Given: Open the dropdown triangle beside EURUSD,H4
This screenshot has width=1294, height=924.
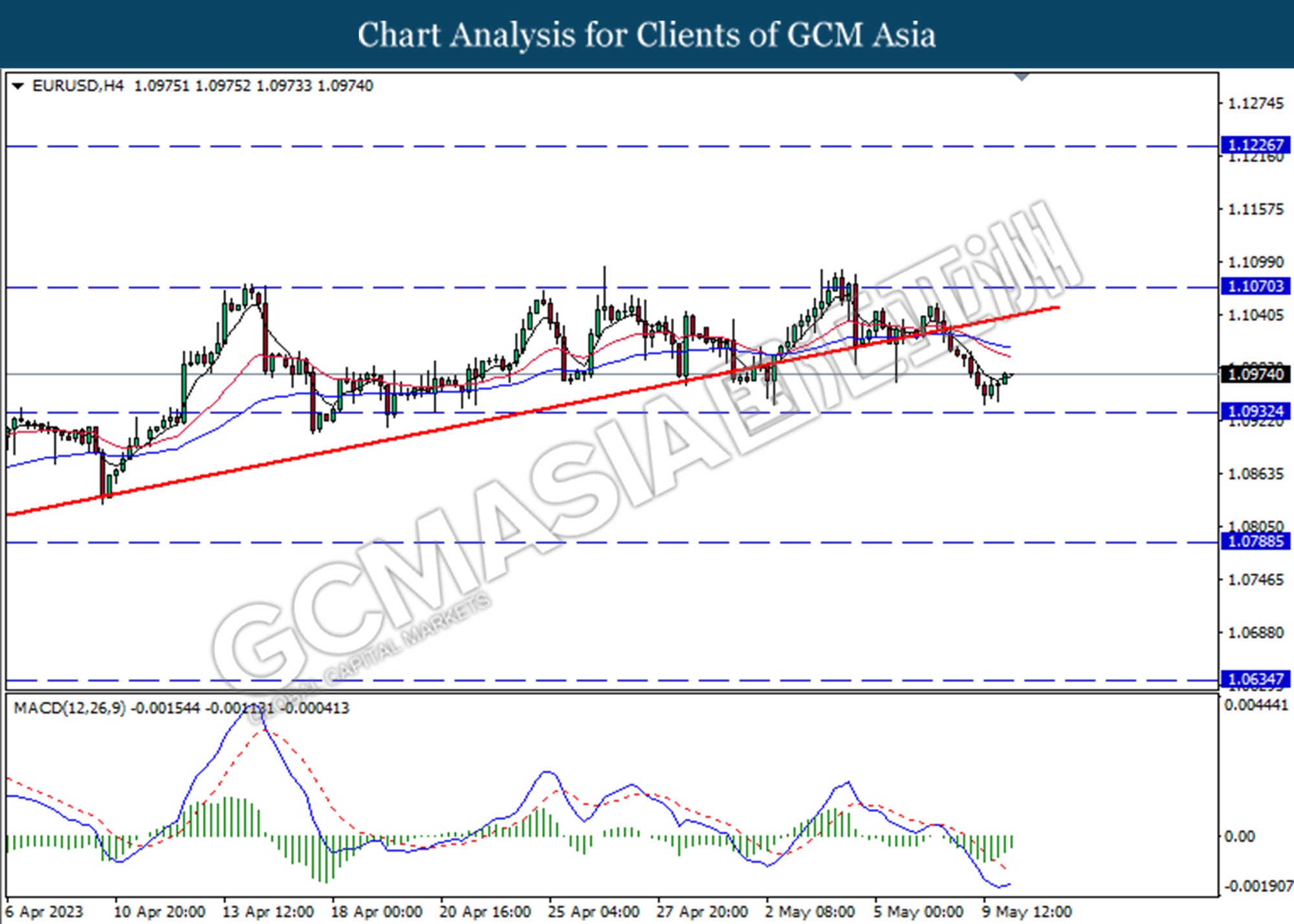Looking at the screenshot, I should 18,86.
